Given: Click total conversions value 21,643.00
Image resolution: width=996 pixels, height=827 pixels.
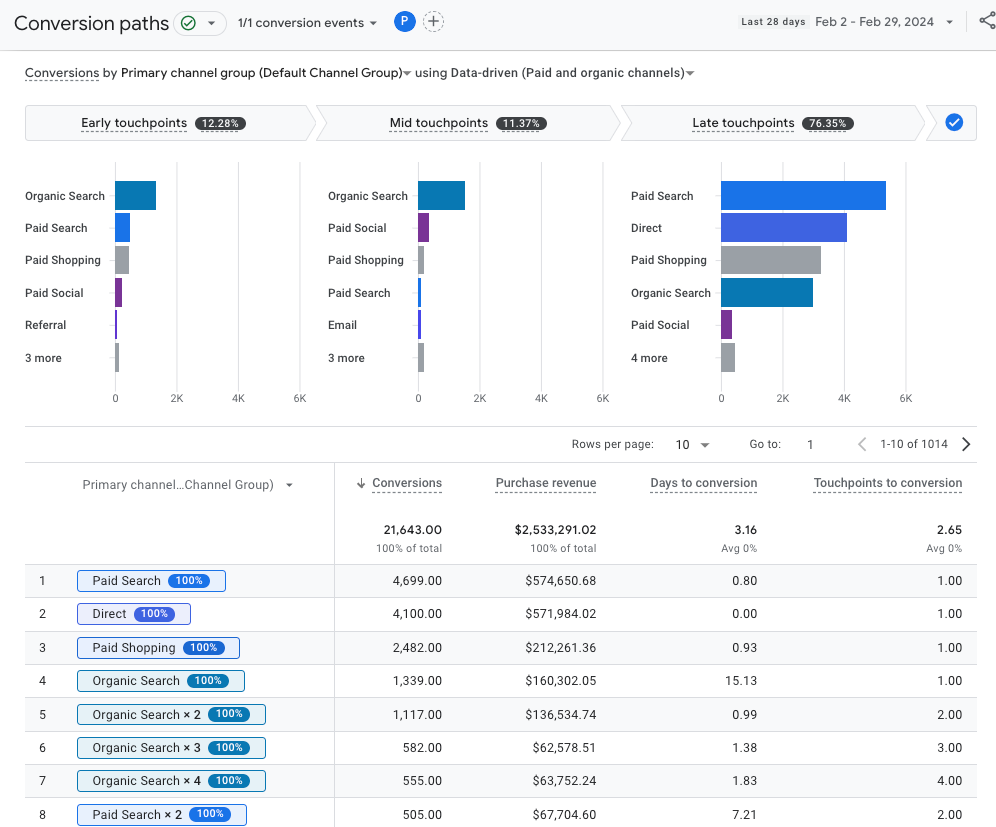Looking at the screenshot, I should [412, 530].
